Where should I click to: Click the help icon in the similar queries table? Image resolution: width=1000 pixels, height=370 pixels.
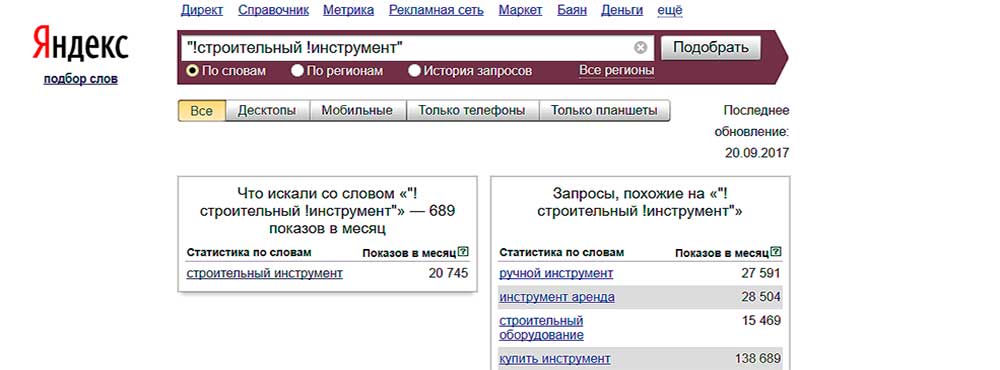776,253
